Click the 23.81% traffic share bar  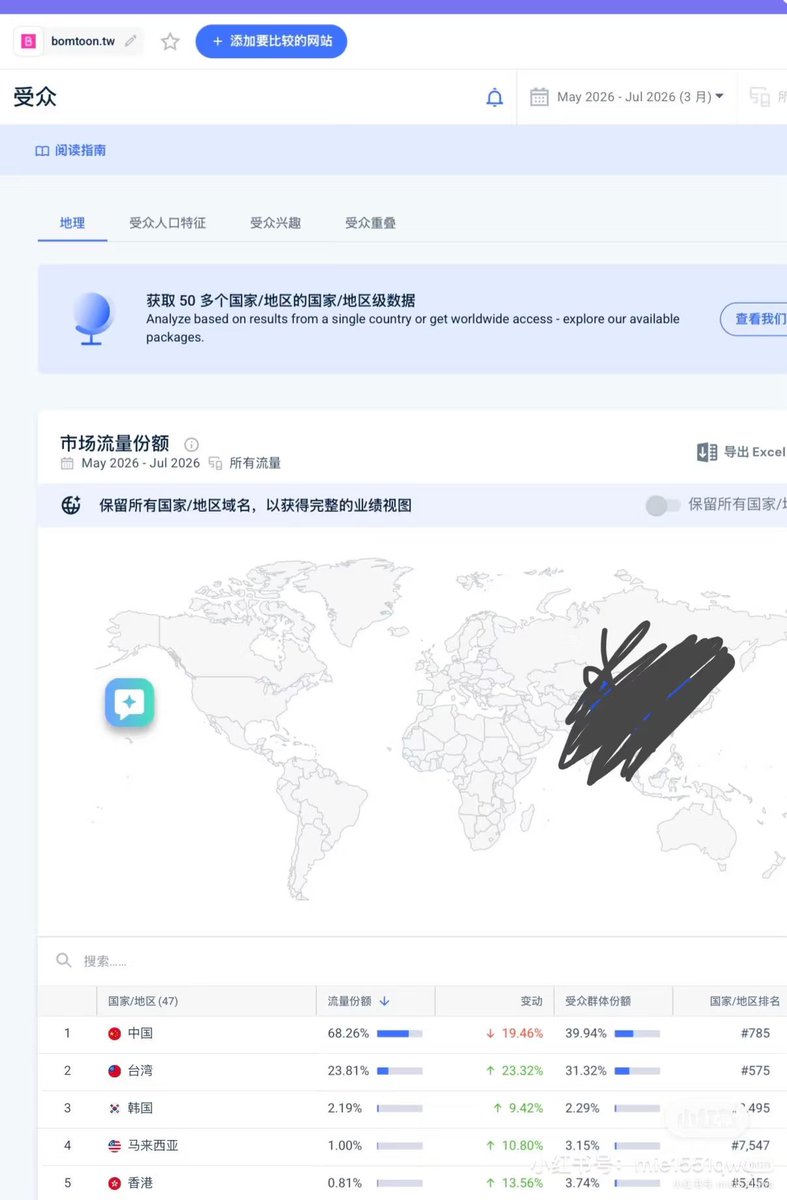click(399, 1071)
